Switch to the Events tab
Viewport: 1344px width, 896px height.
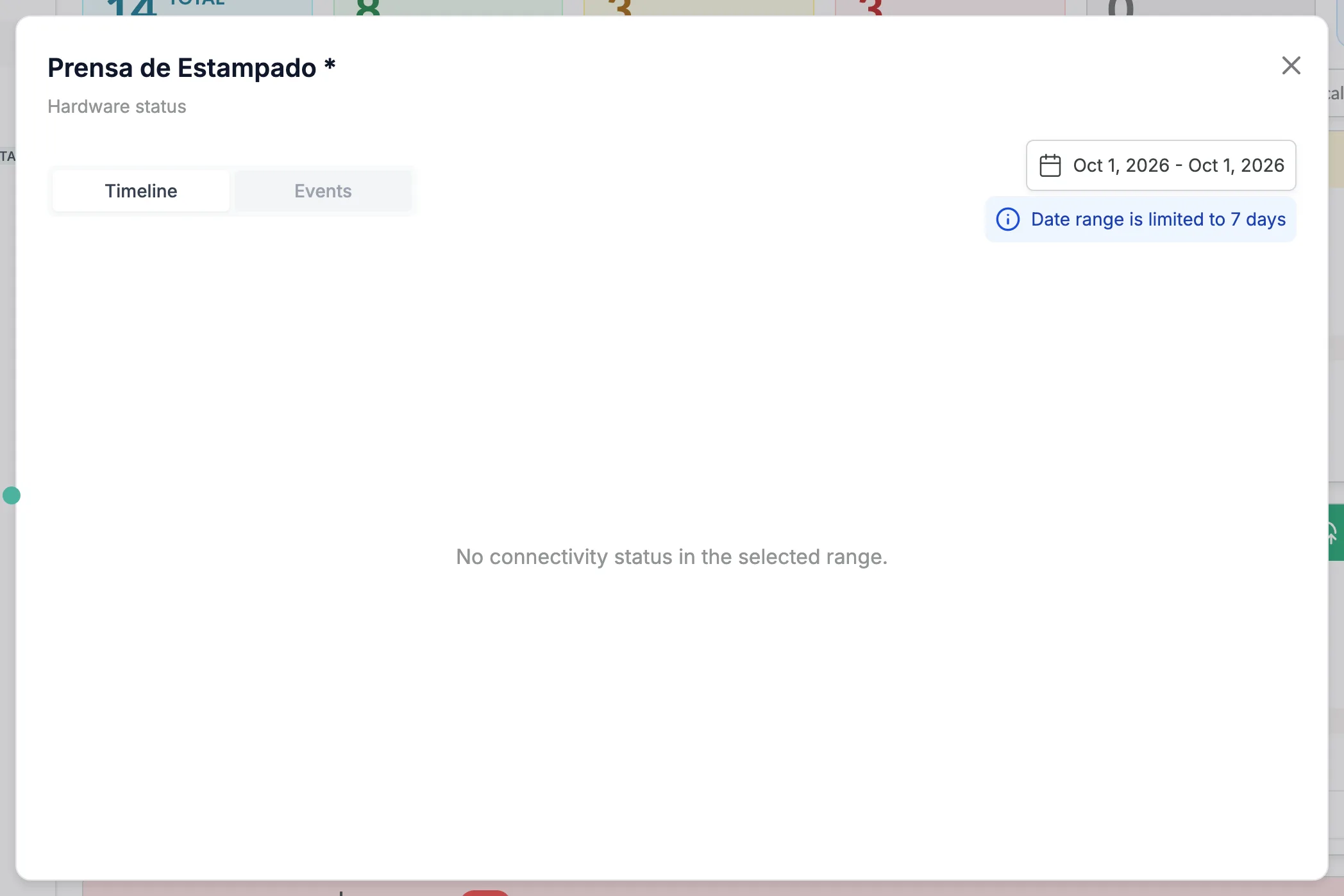click(x=323, y=191)
